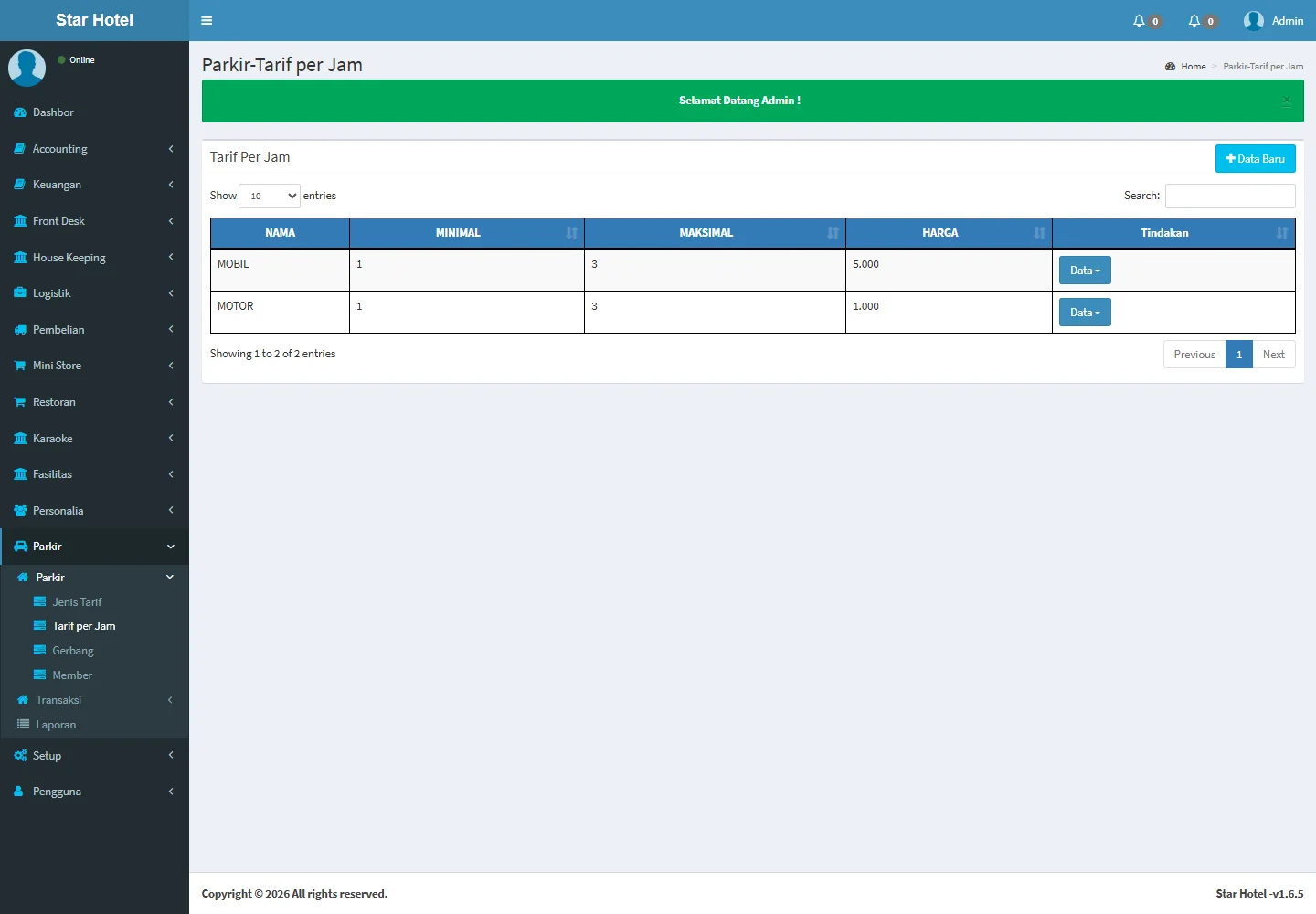
Task: Open the Data dropdown for MOBIL row
Action: [x=1085, y=271]
